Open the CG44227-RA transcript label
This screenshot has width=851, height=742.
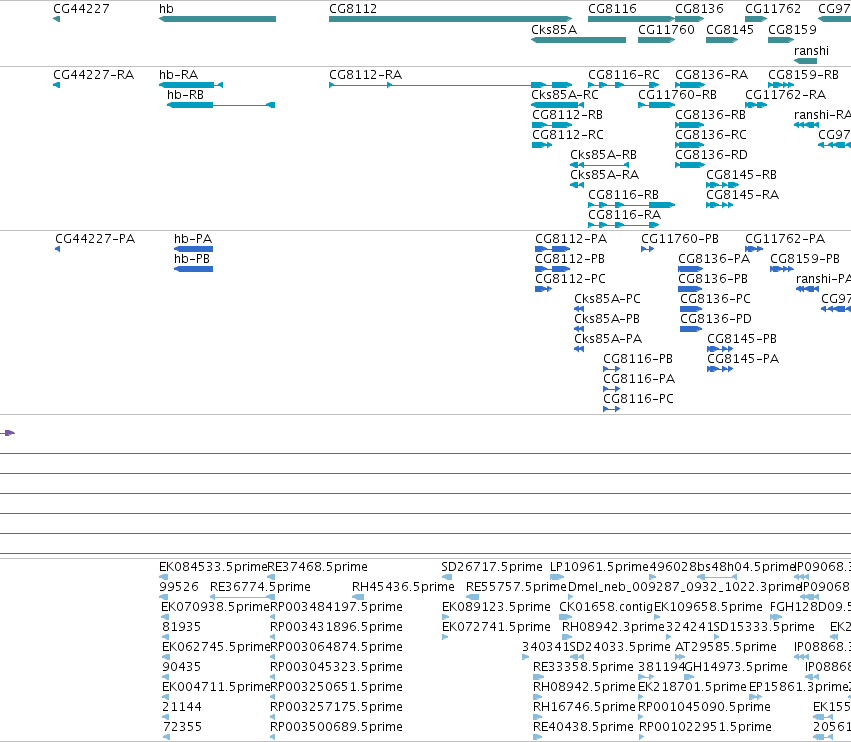pos(93,75)
